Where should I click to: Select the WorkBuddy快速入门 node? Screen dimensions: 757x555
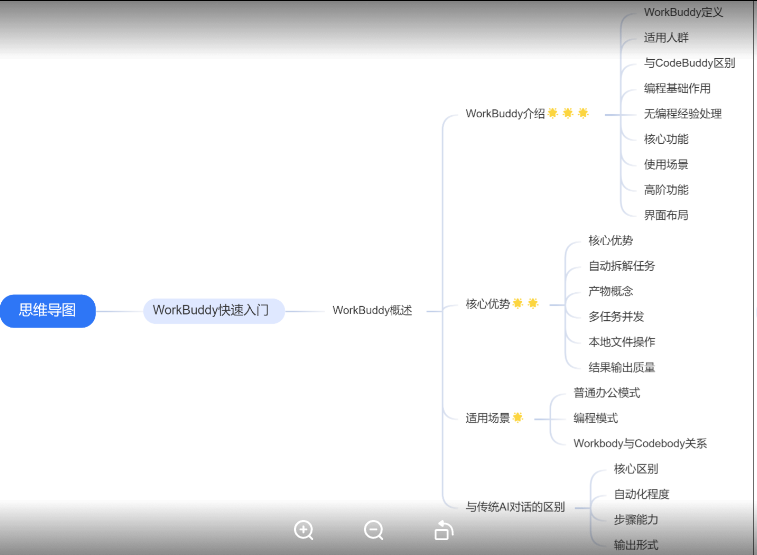(x=213, y=311)
